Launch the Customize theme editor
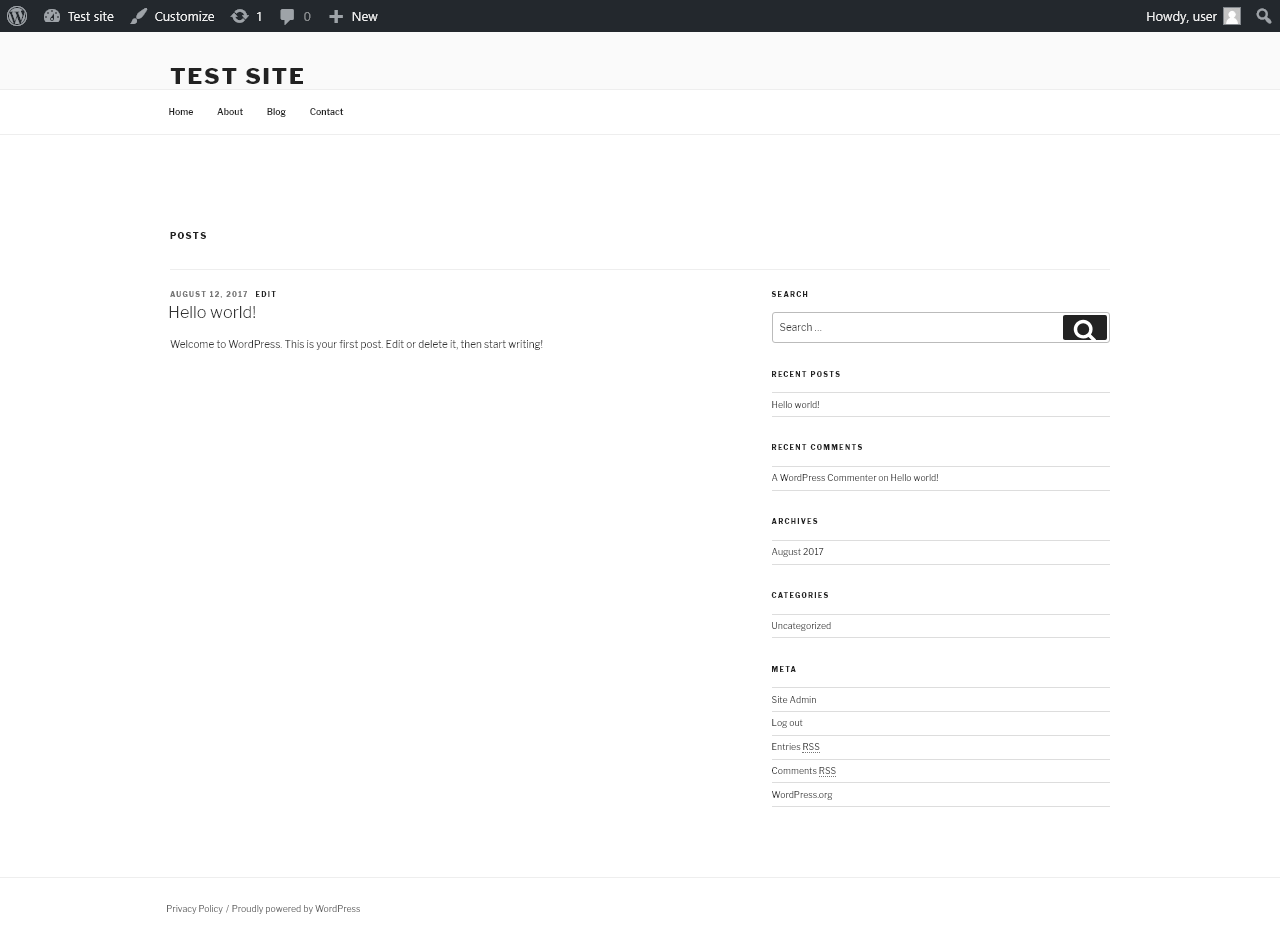This screenshot has height=938, width=1280. pyautogui.click(x=172, y=16)
